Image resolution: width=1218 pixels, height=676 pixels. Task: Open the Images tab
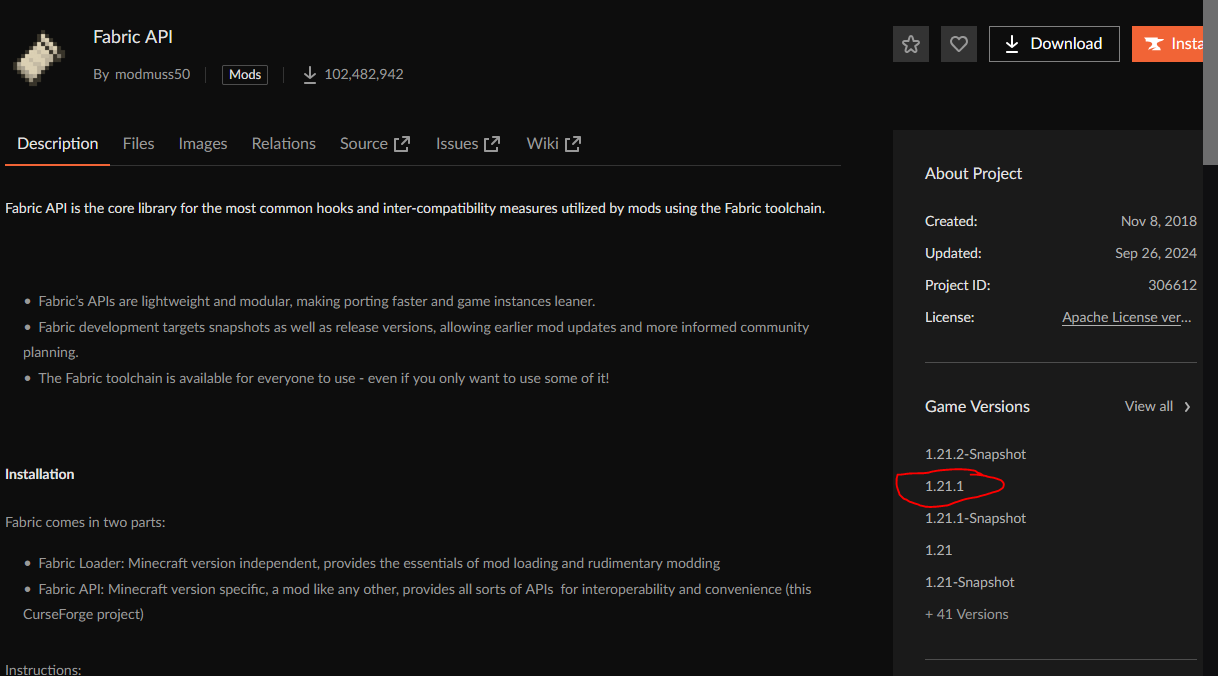click(x=203, y=144)
